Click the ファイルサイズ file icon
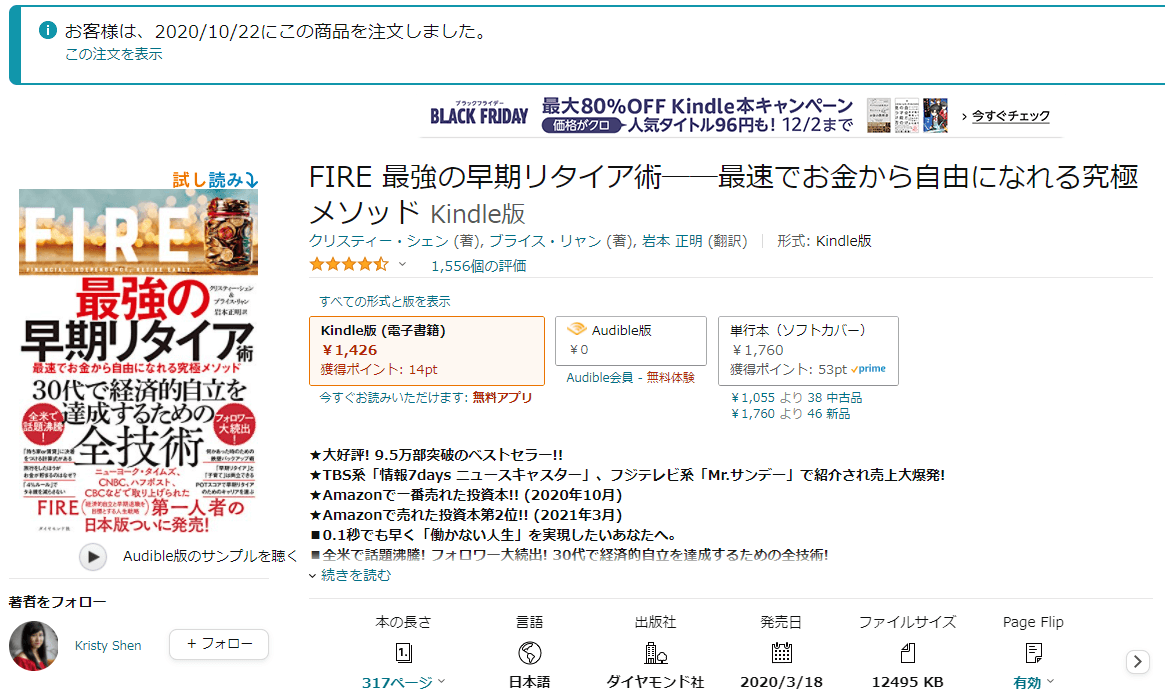 click(907, 653)
